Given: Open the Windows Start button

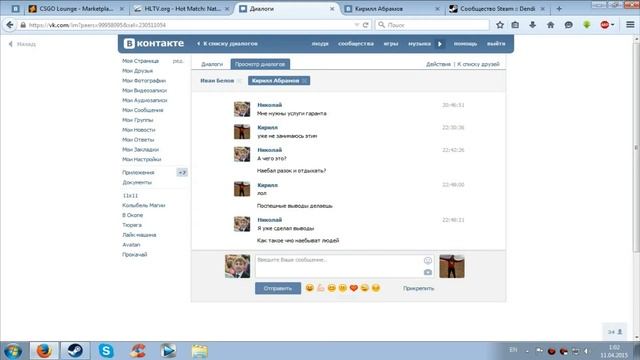Looking at the screenshot, I should tap(13, 351).
